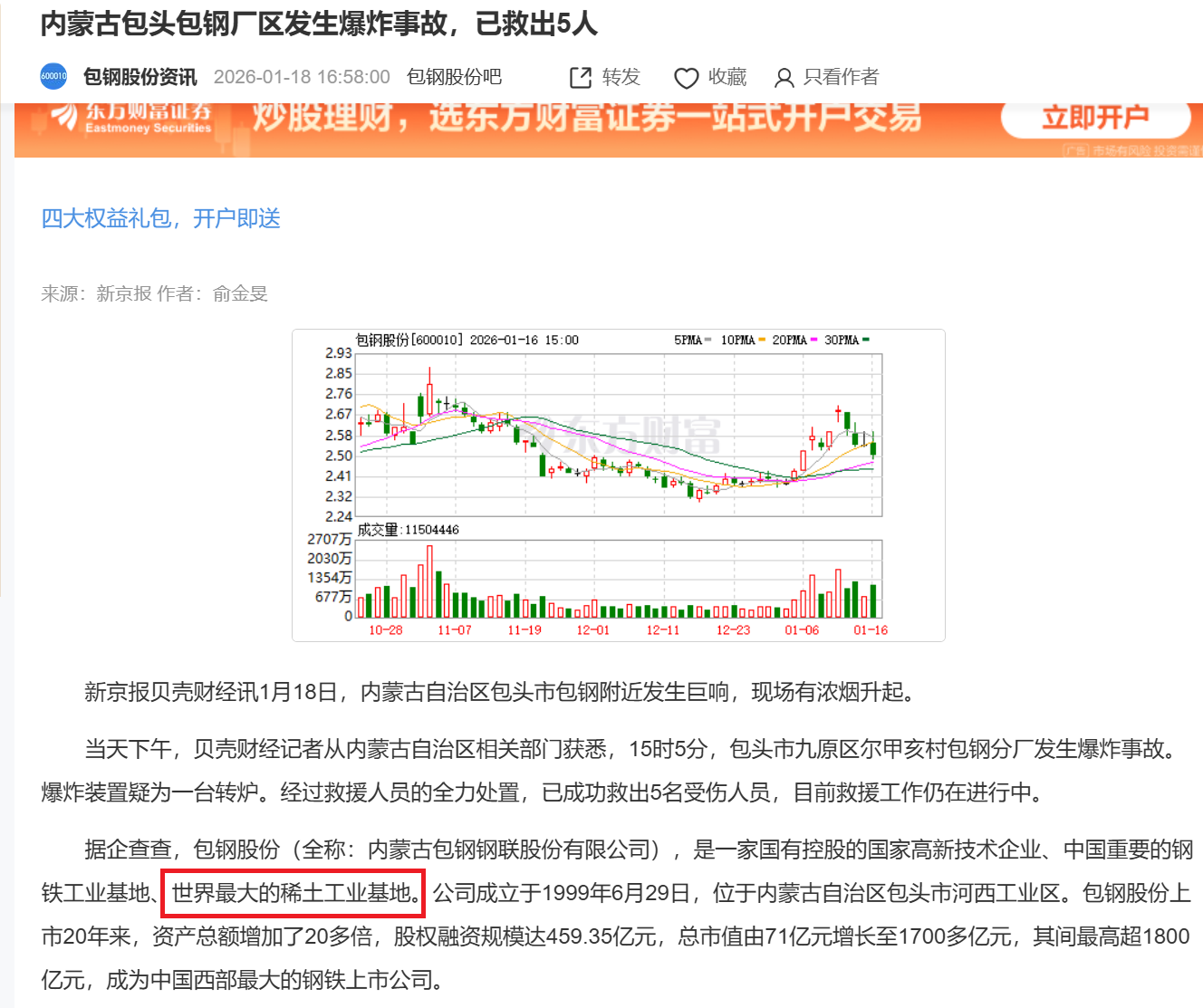Click the 20PMA legend label in chart
Screen dimensions: 1203x1008
(x=789, y=340)
